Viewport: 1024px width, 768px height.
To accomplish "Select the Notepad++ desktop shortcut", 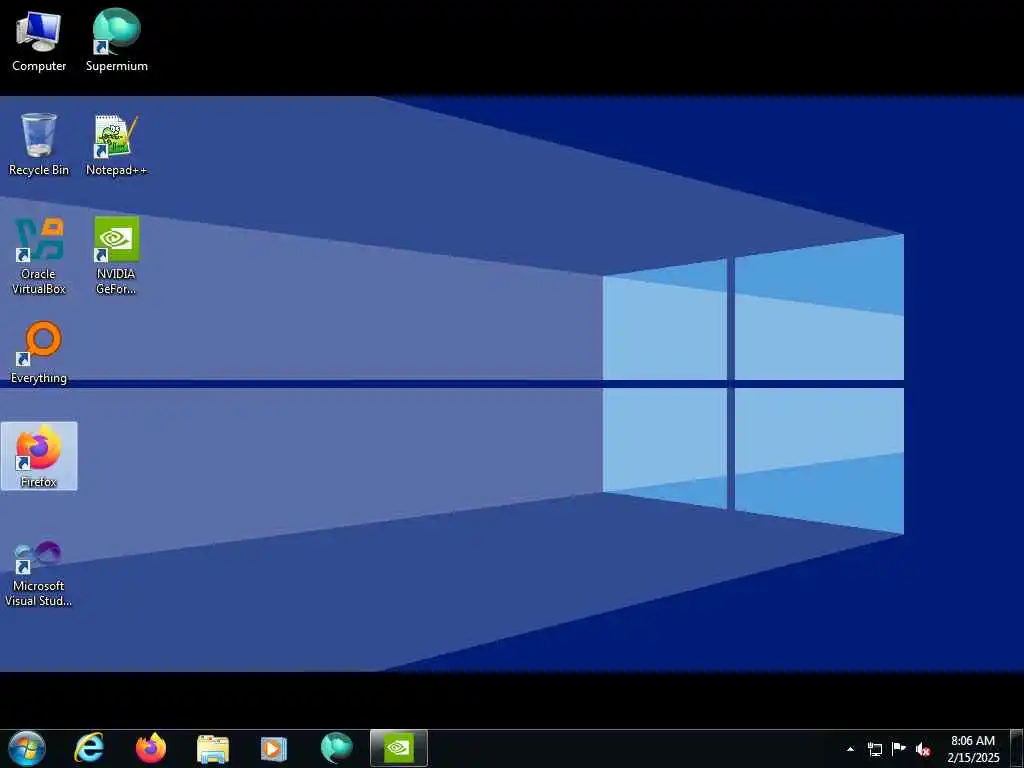I will [x=116, y=144].
